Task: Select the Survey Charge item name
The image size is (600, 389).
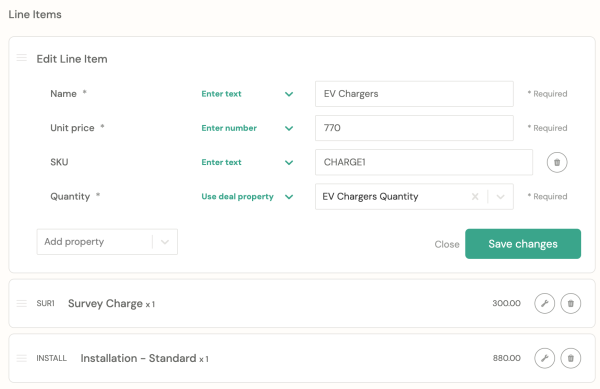Action: pos(105,304)
